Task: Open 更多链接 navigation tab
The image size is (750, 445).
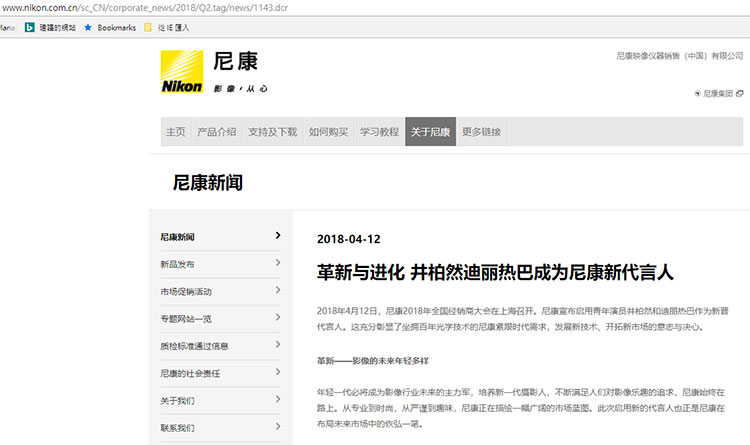Action: pos(481,132)
